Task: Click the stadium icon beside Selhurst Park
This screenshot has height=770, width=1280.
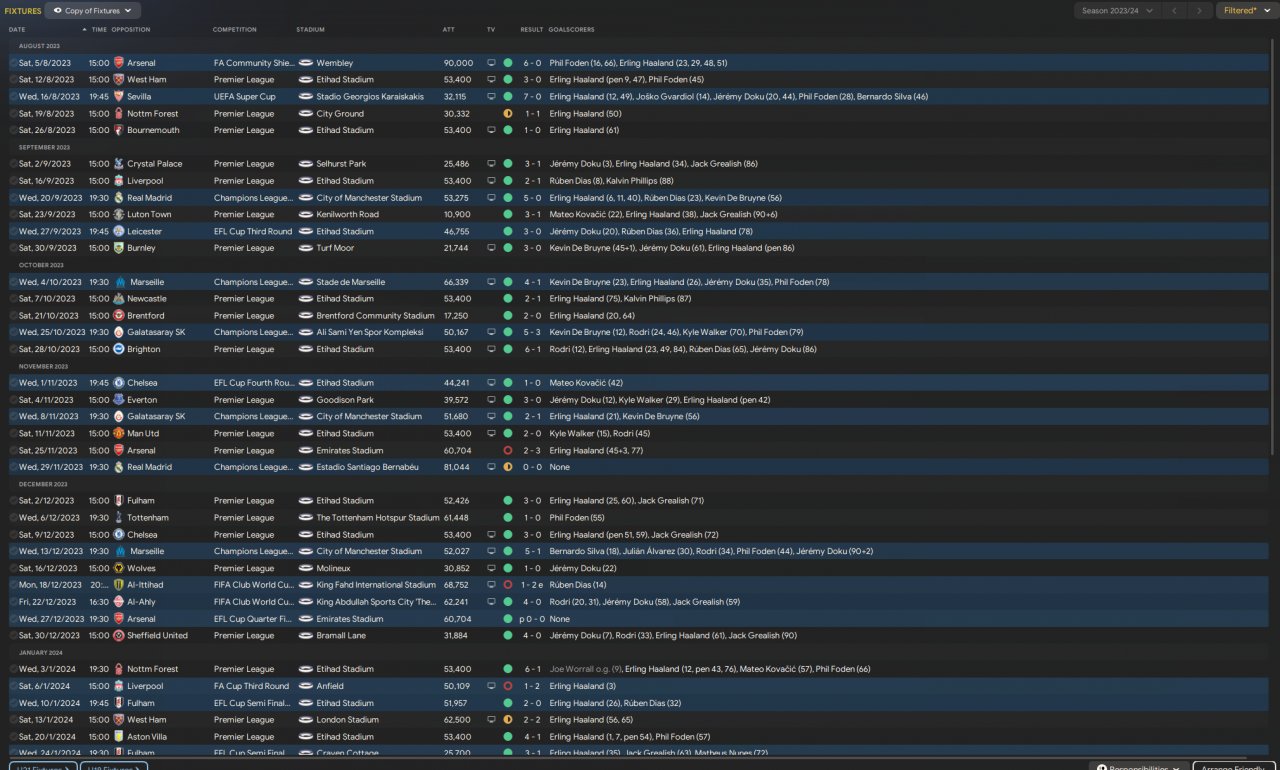Action: 306,164
